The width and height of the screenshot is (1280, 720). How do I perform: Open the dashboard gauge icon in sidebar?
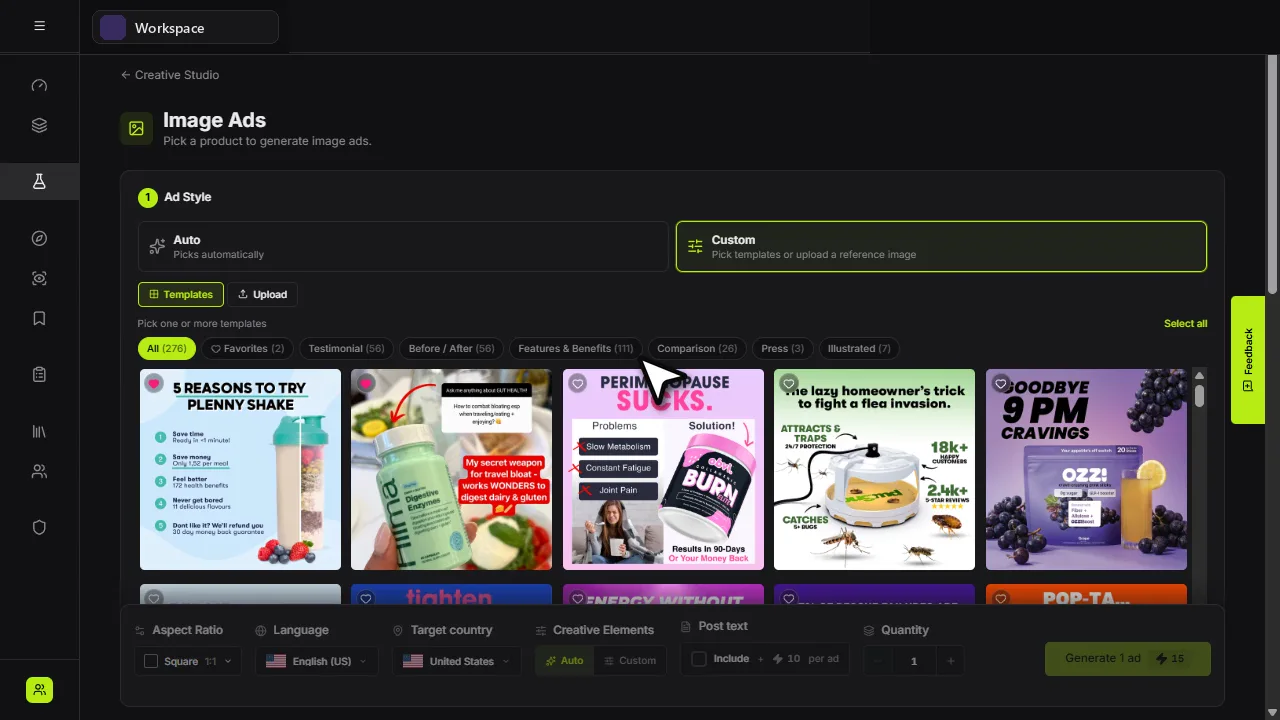(x=39, y=85)
